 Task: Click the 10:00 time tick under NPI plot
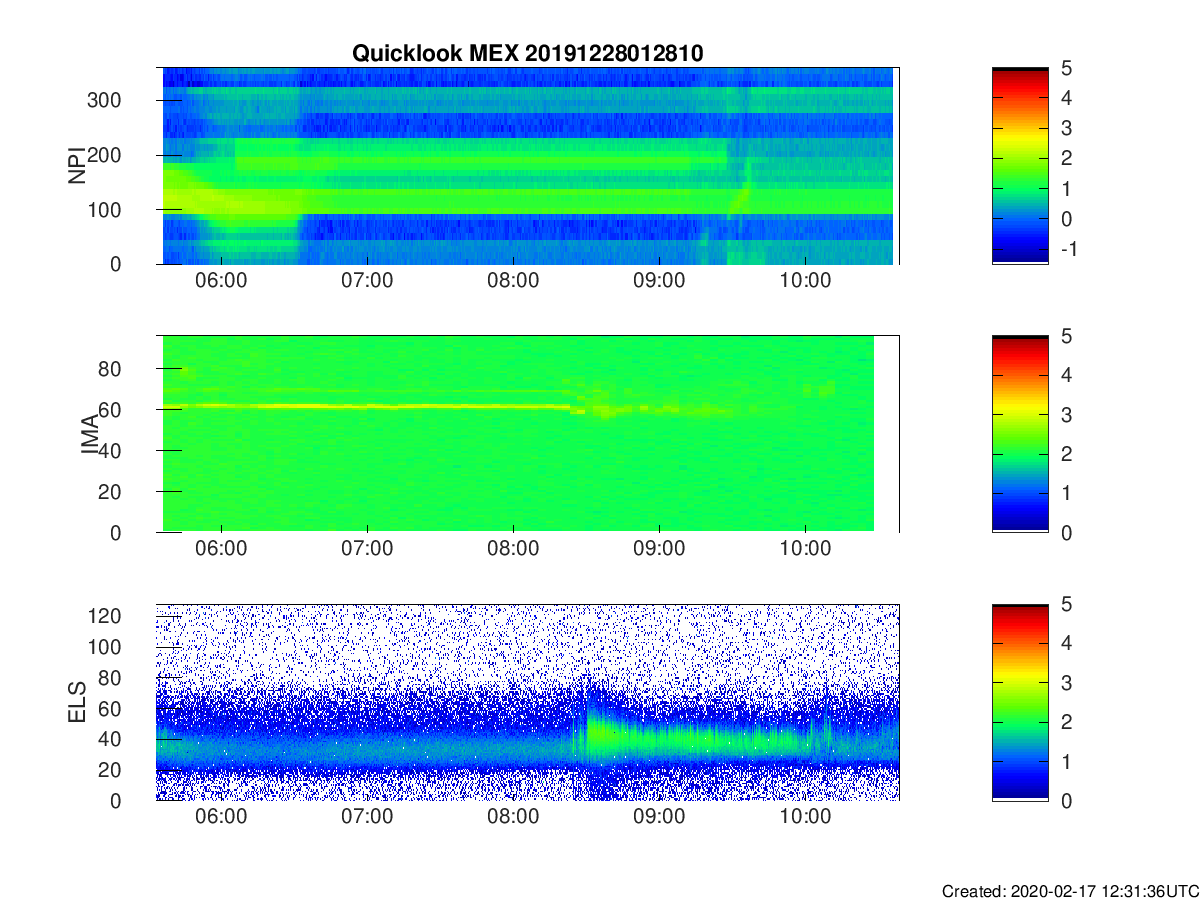(805, 280)
